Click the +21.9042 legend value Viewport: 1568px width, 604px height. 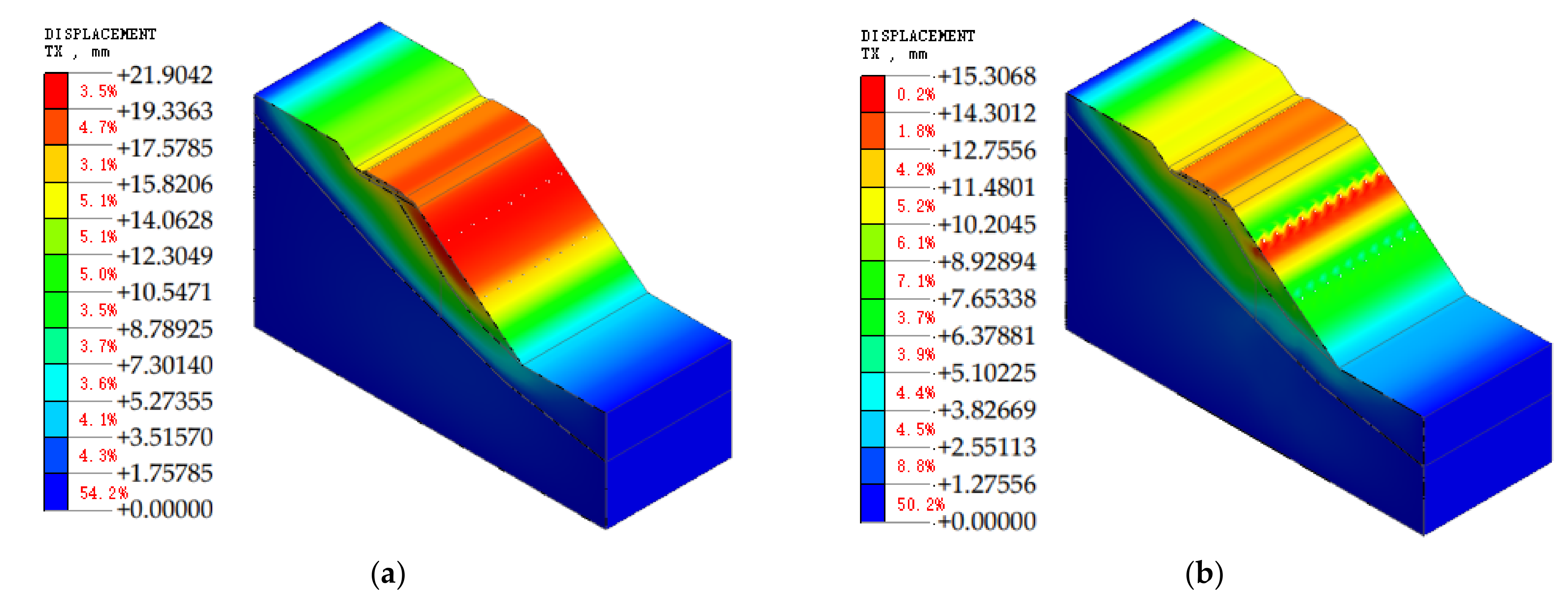pyautogui.click(x=164, y=76)
